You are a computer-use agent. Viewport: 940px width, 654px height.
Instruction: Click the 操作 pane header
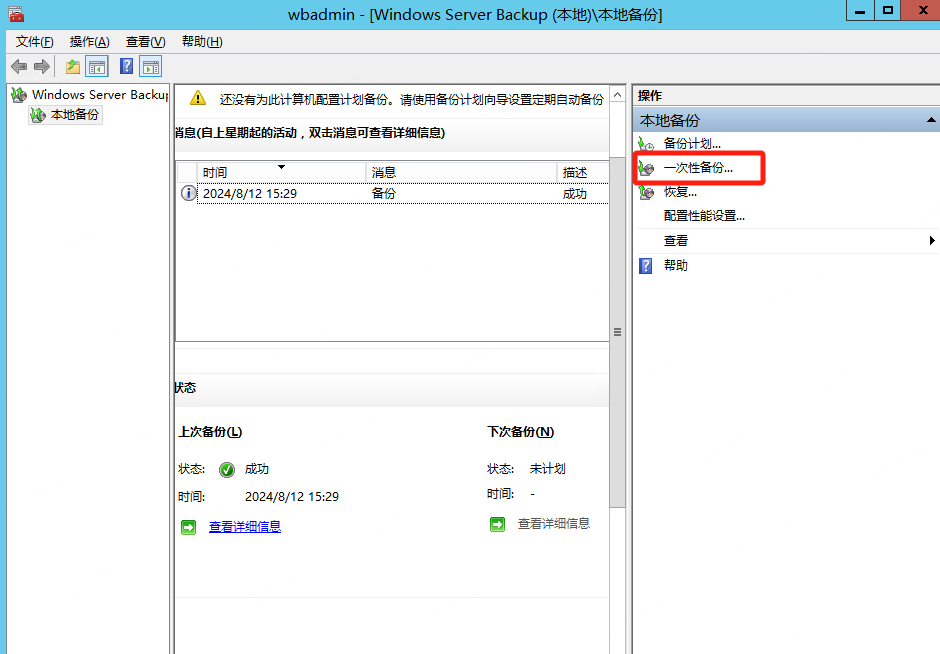pyautogui.click(x=650, y=95)
